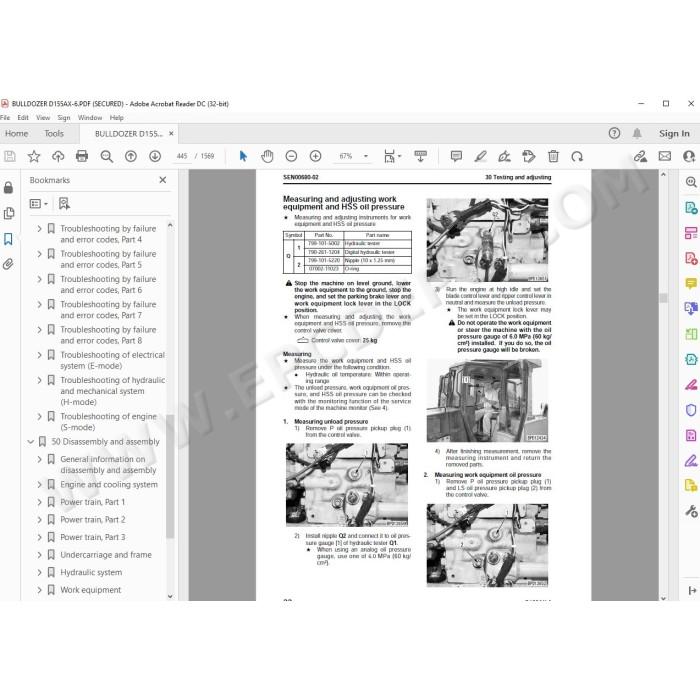Click the Sign In button
The image size is (700, 700).
pos(674,133)
